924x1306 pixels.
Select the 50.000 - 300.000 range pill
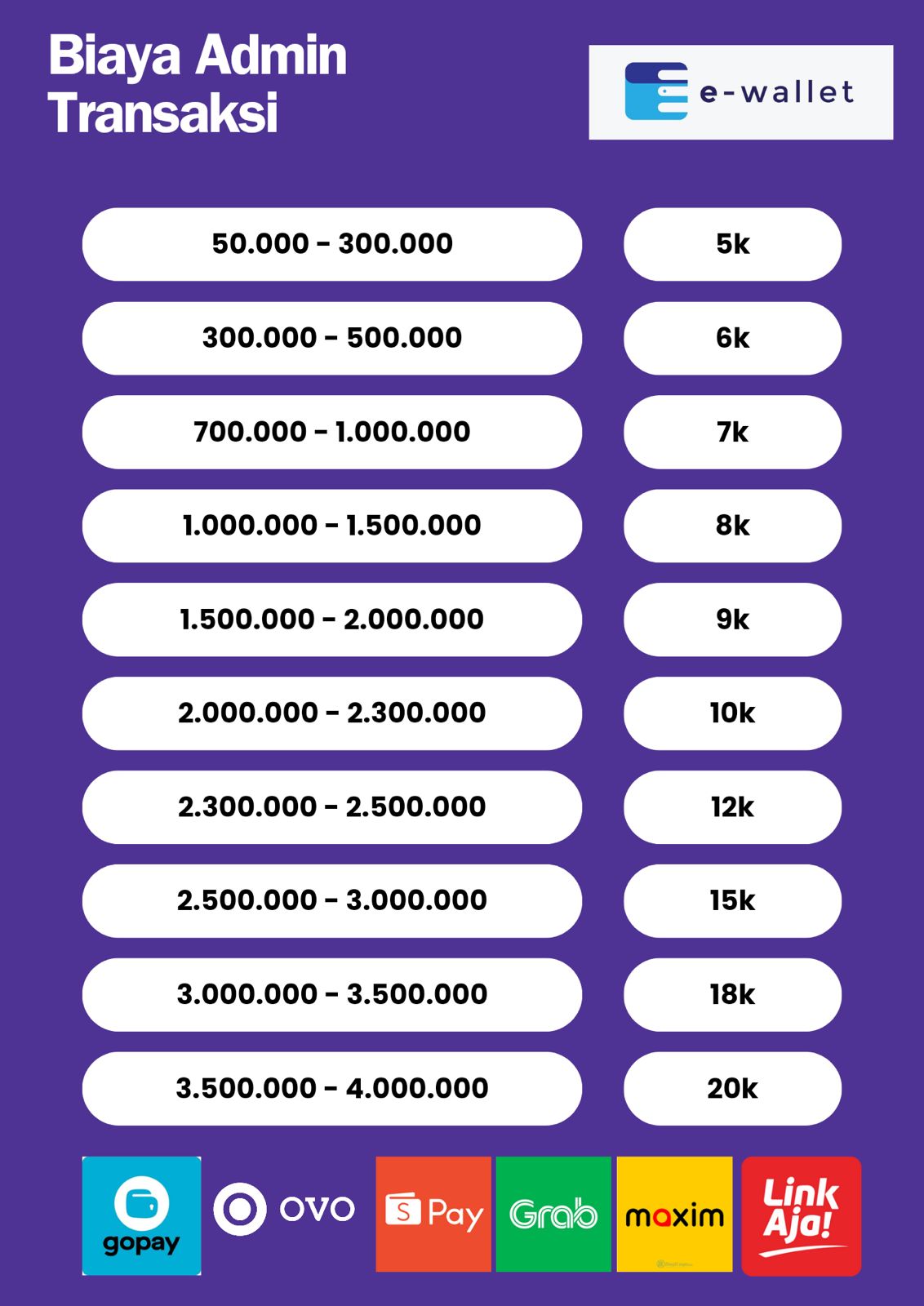click(x=331, y=244)
